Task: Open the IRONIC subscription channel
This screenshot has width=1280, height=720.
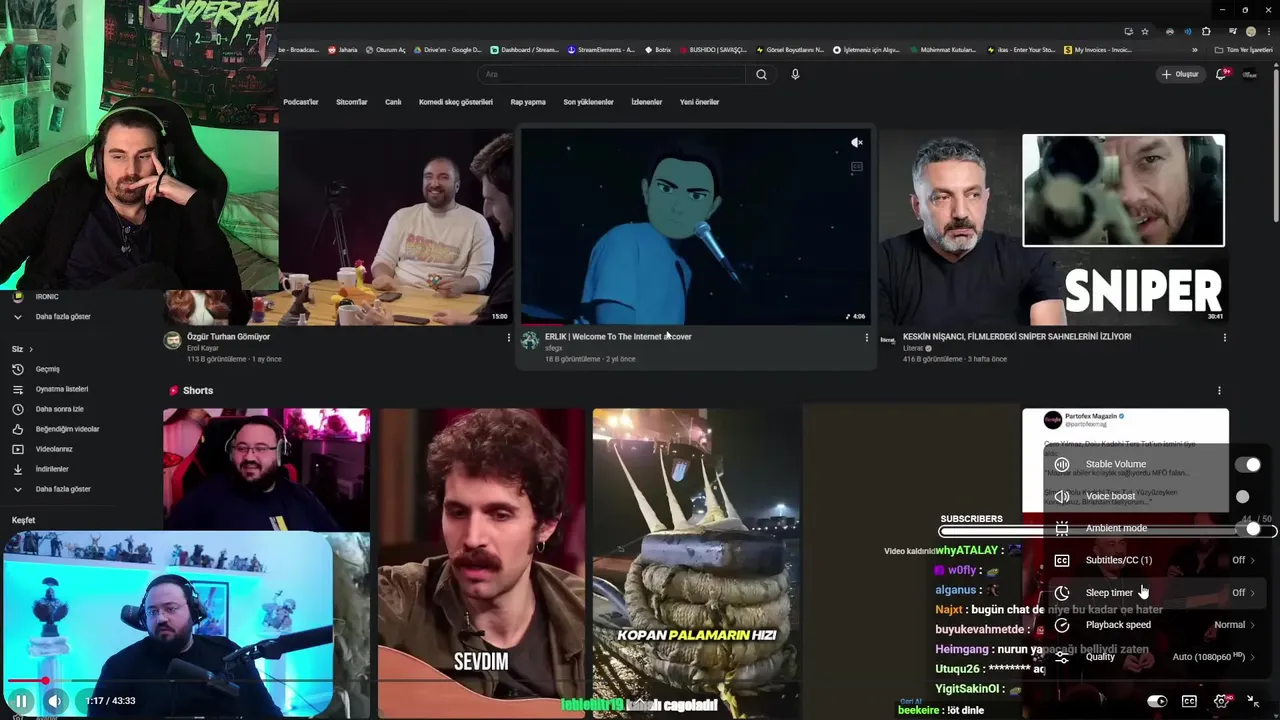Action: pyautogui.click(x=47, y=297)
